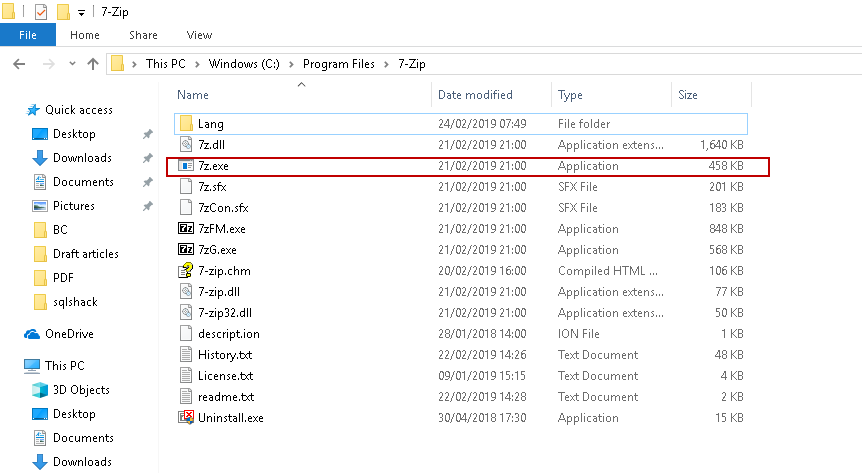862x473 pixels.
Task: Click the Lang folder icon
Action: pyautogui.click(x=185, y=124)
